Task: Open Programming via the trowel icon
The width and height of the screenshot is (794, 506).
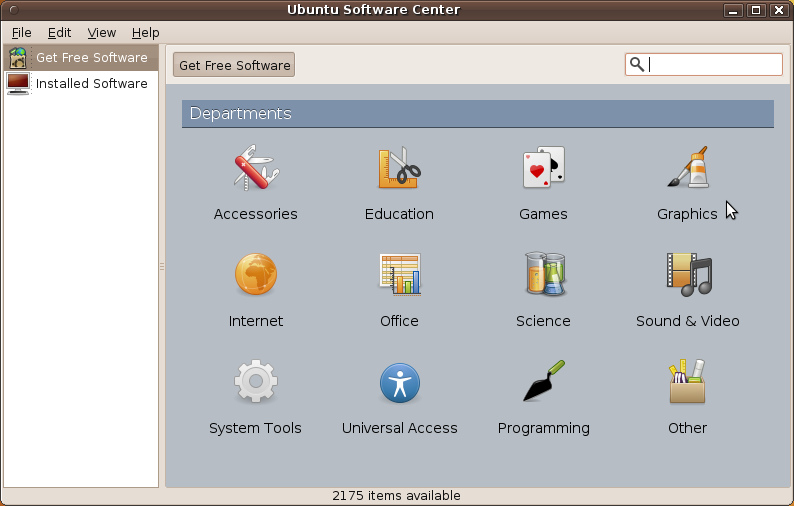Action: click(544, 381)
